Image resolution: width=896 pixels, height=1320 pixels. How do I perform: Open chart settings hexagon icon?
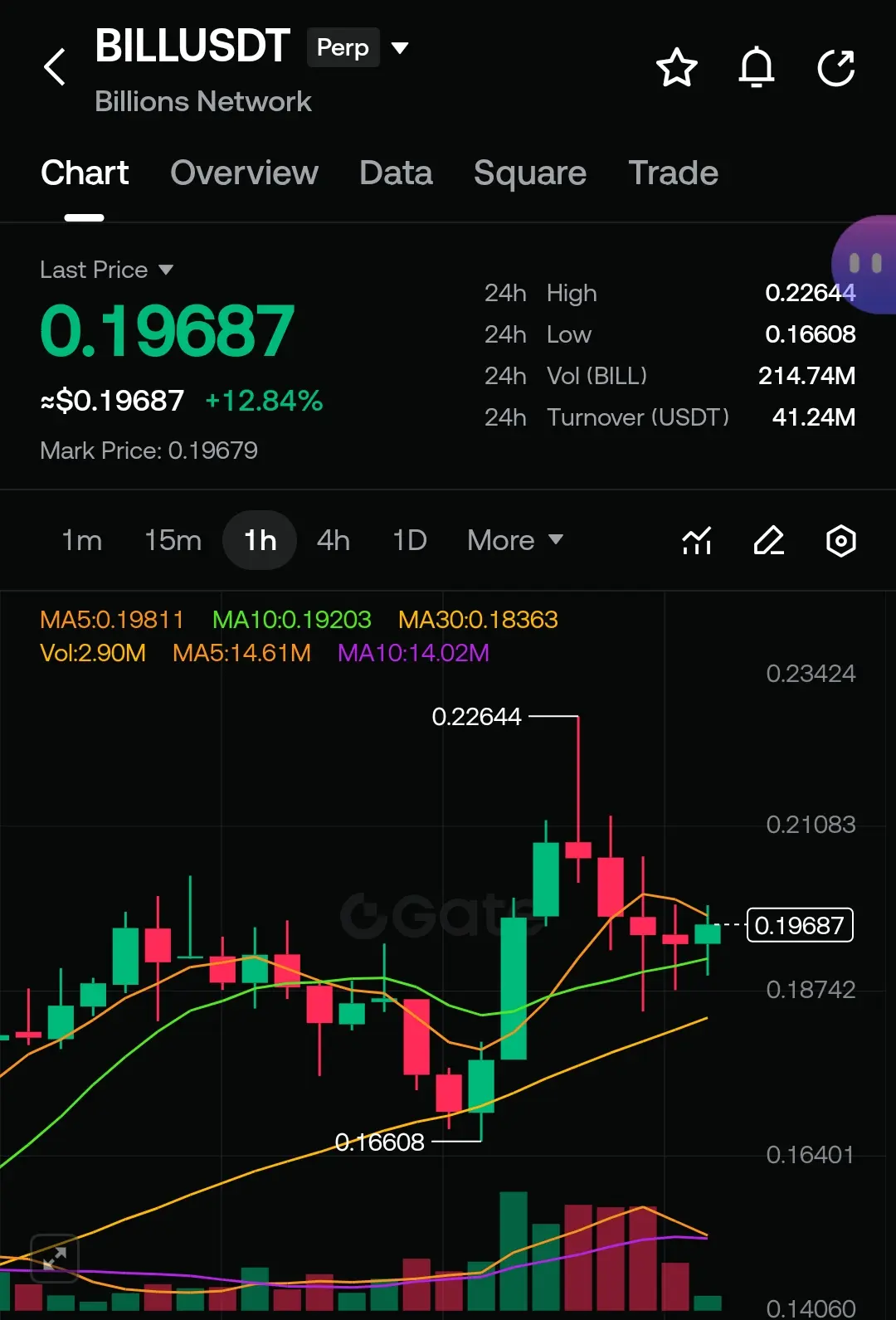[x=841, y=541]
